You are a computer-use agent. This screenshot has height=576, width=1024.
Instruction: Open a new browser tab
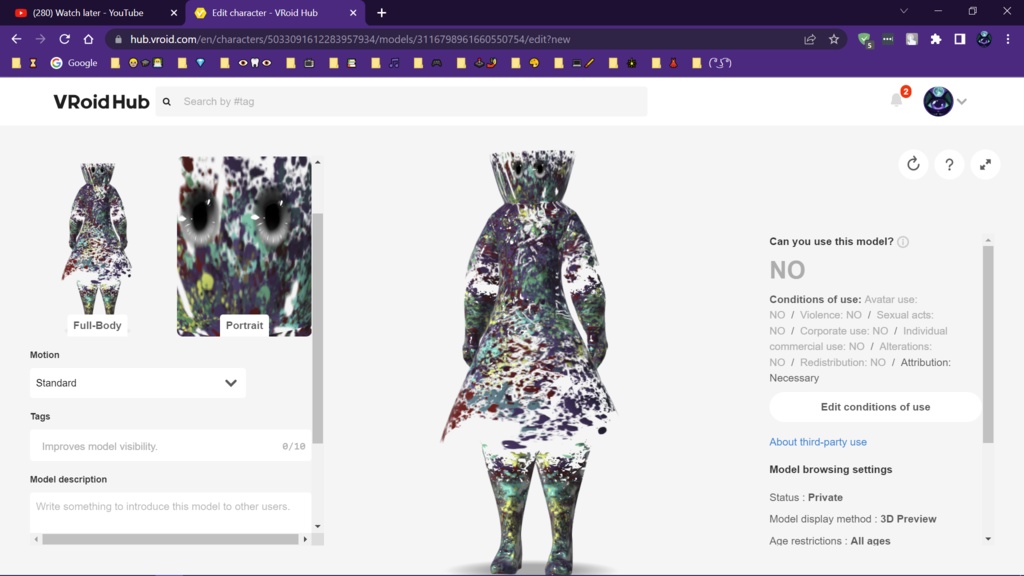point(381,12)
